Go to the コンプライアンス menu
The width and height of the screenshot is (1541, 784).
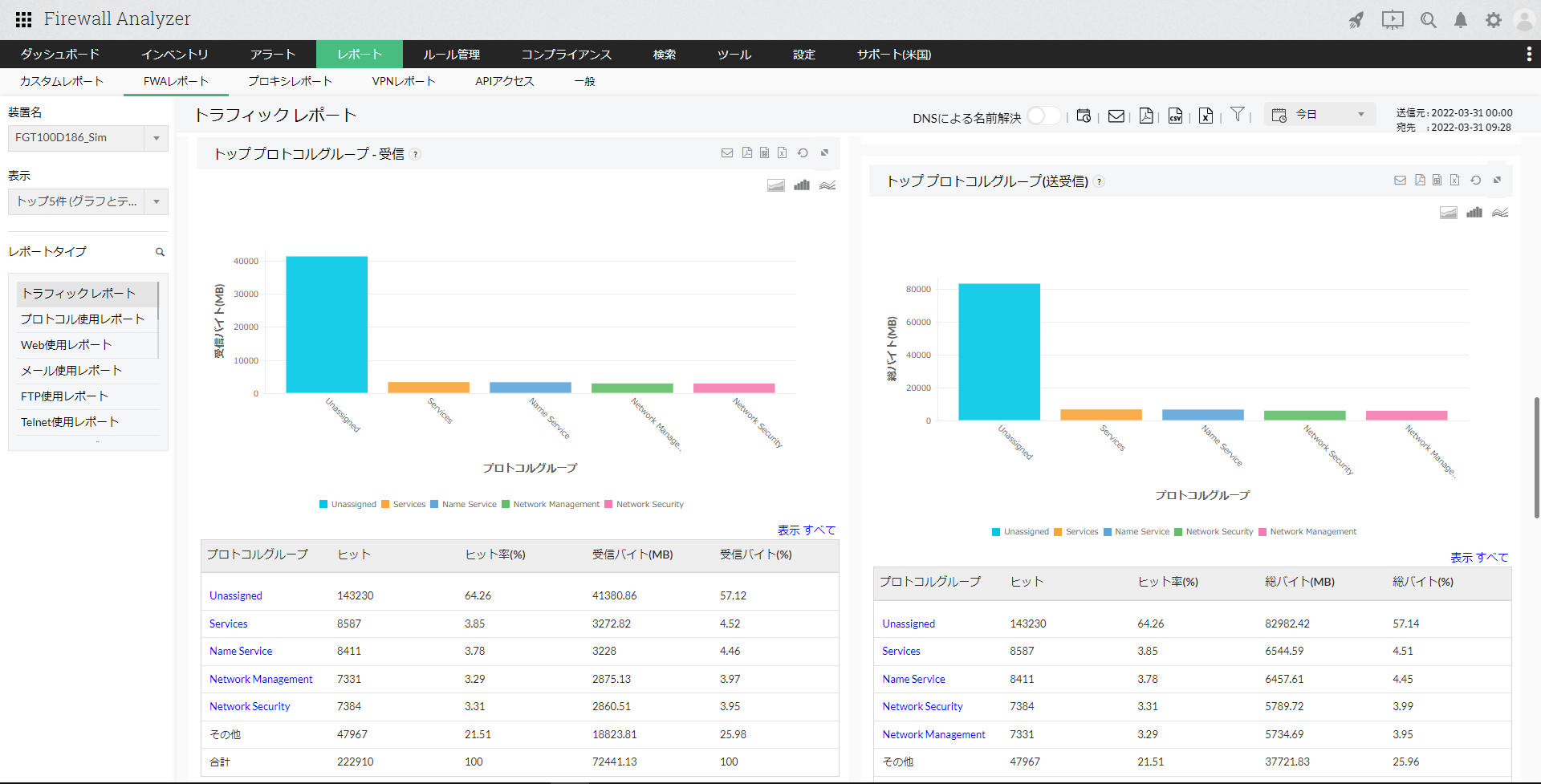tap(566, 55)
